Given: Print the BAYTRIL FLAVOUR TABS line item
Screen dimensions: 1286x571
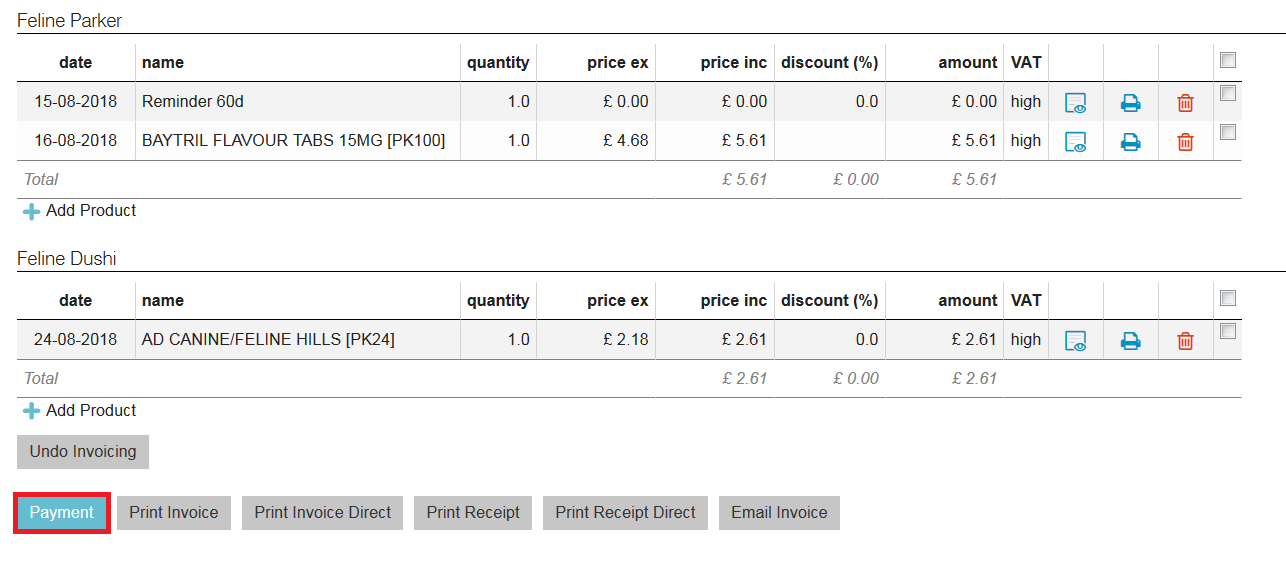Looking at the screenshot, I should pyautogui.click(x=1130, y=142).
